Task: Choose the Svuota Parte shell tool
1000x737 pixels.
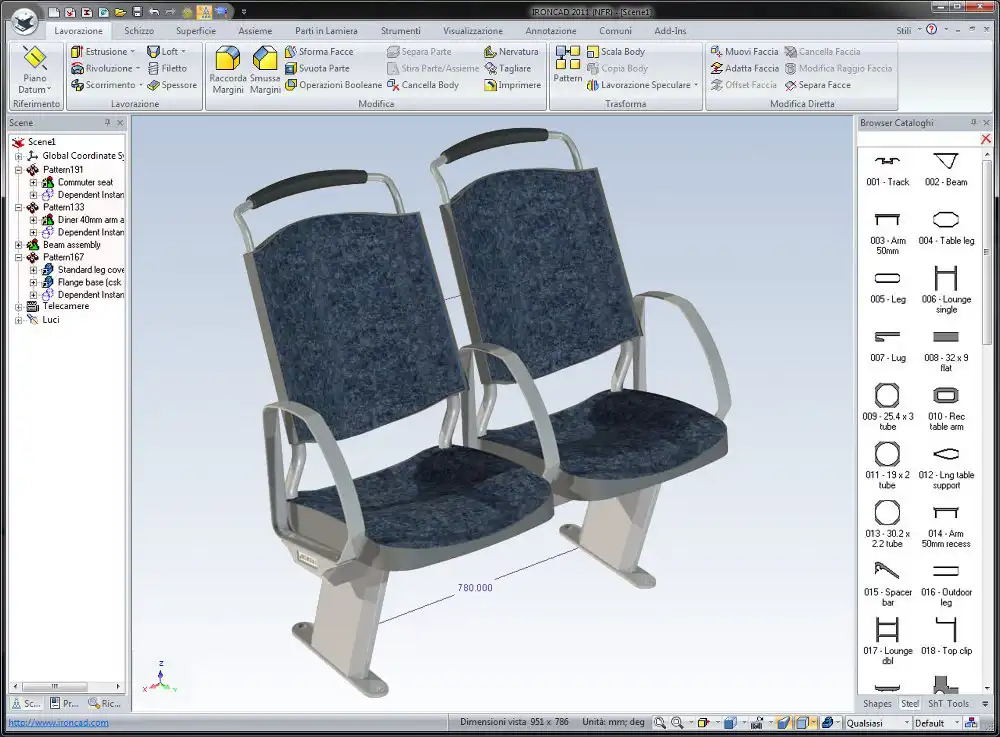Action: (x=291, y=68)
